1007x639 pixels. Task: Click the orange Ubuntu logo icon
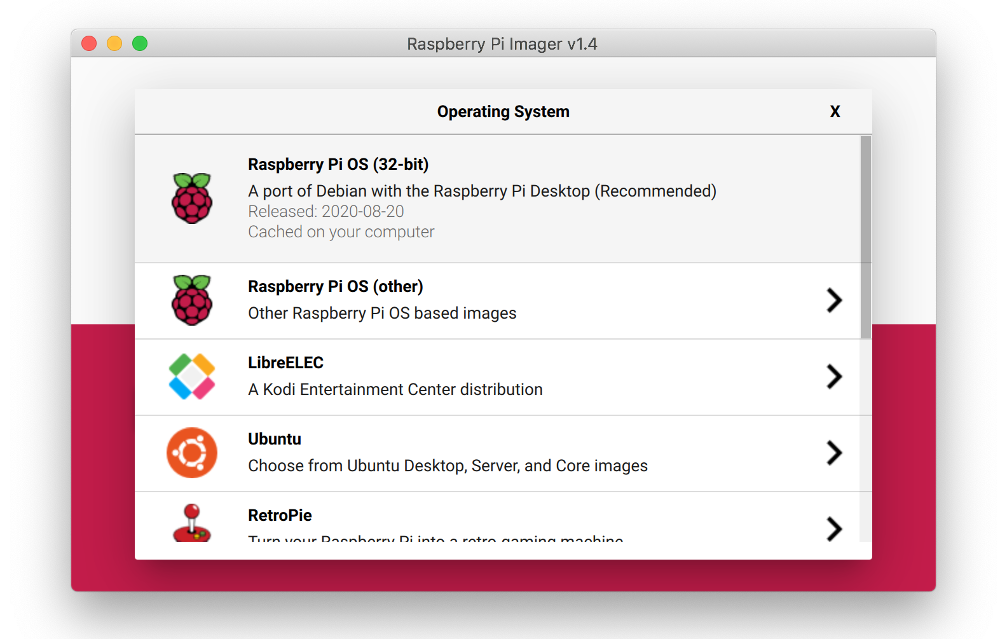[191, 453]
